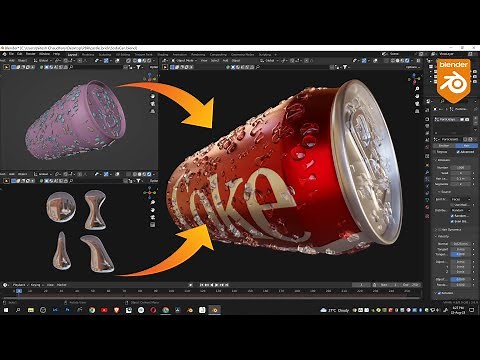480x360 pixels.
Task: Open the Render menu
Action: [31, 54]
